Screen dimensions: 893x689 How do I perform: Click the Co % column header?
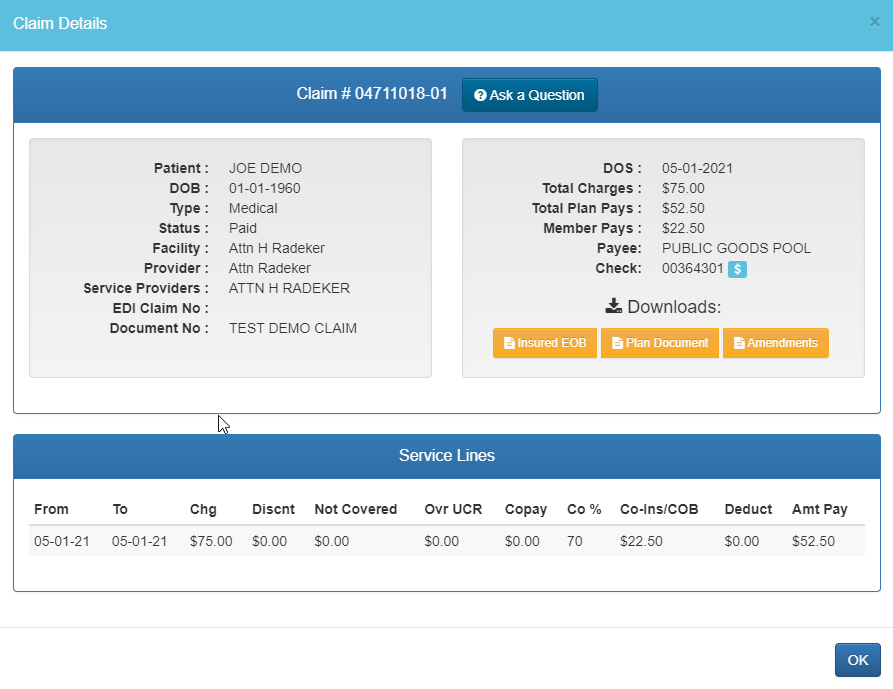584,509
